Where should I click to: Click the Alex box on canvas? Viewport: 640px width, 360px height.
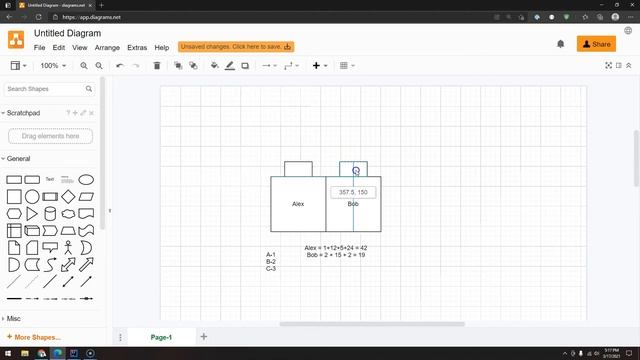coord(298,204)
